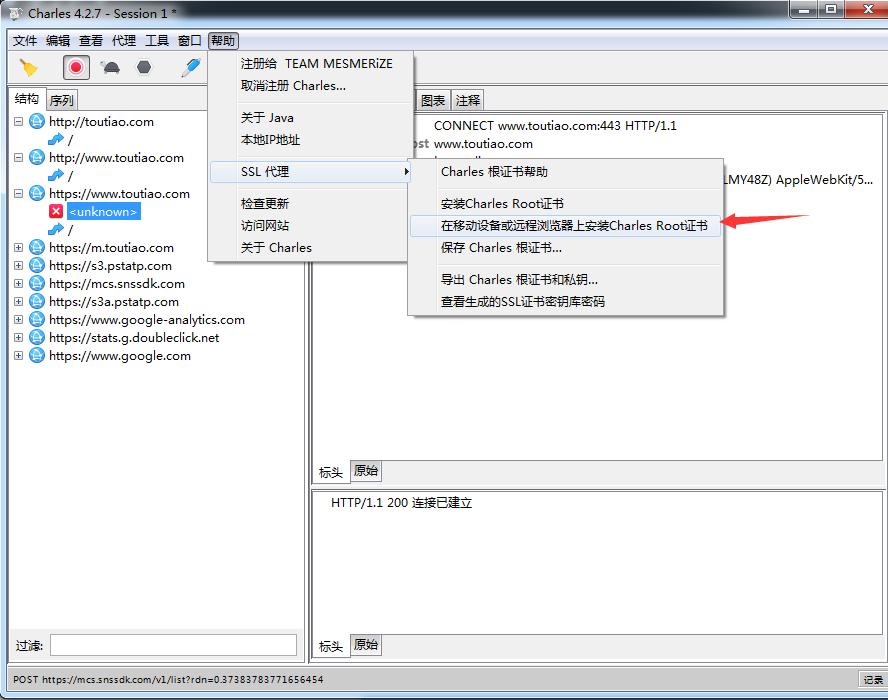Switch to the 注释 tab
Image resolution: width=888 pixels, height=700 pixels.
coord(467,100)
